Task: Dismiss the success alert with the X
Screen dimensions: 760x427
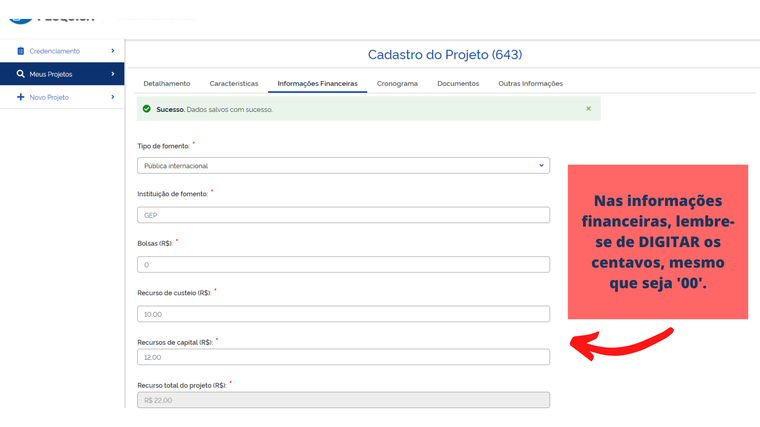Action: [588, 108]
